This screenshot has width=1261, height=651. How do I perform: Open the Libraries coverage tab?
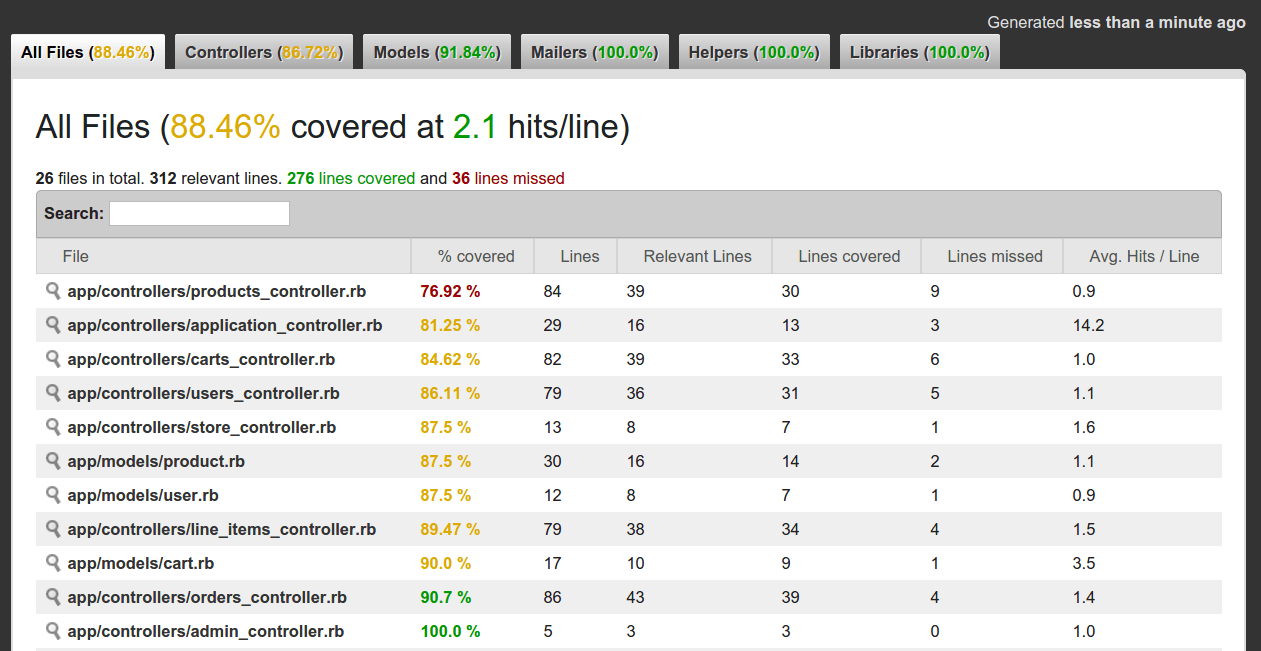[920, 52]
